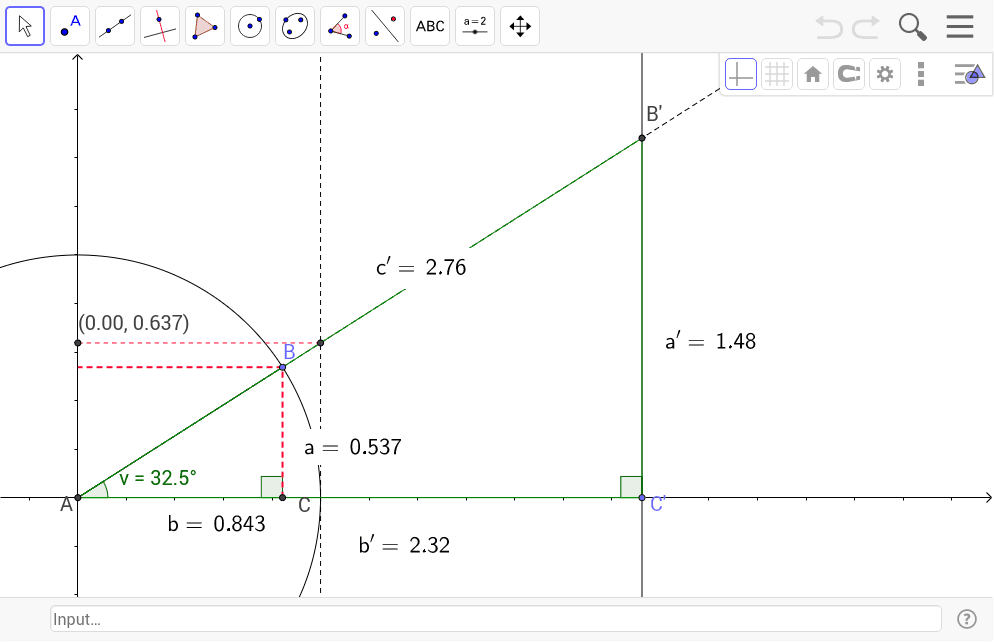Select the Move Graphics View tool
994x642 pixels.
(520, 26)
